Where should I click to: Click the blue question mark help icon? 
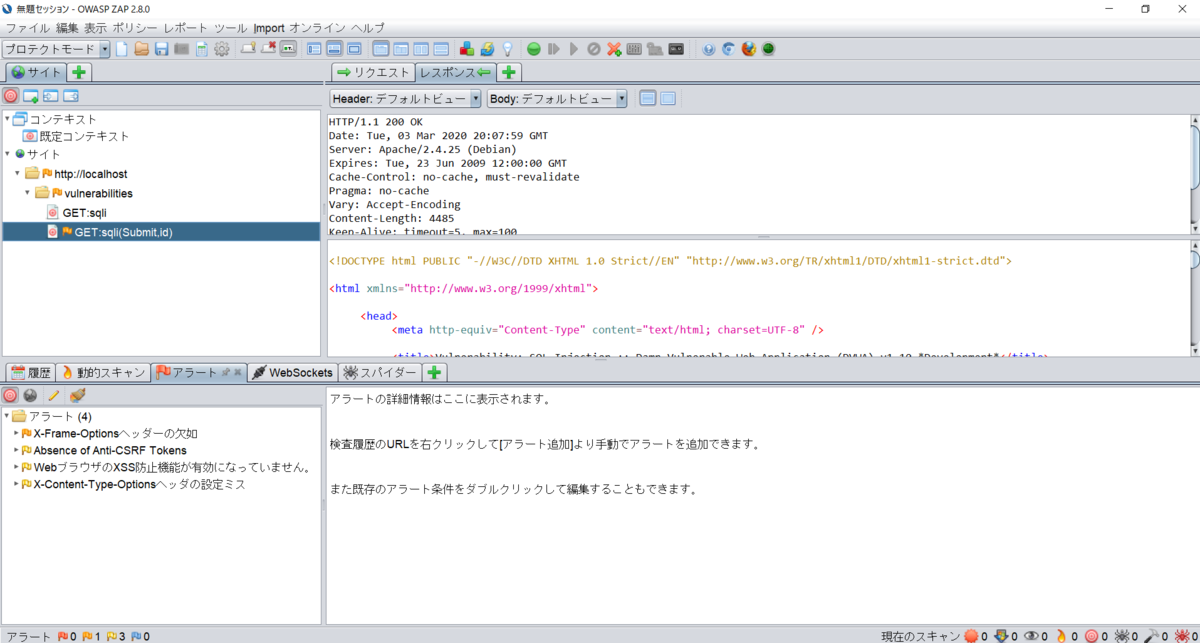click(709, 49)
